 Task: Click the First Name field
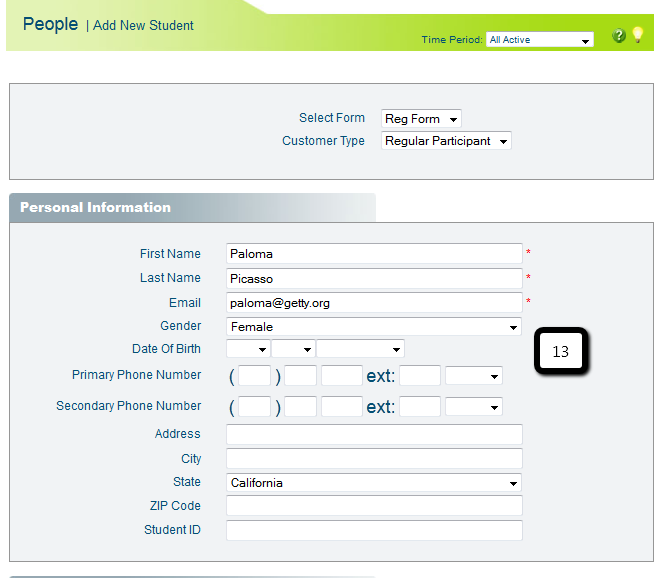pyautogui.click(x=374, y=254)
